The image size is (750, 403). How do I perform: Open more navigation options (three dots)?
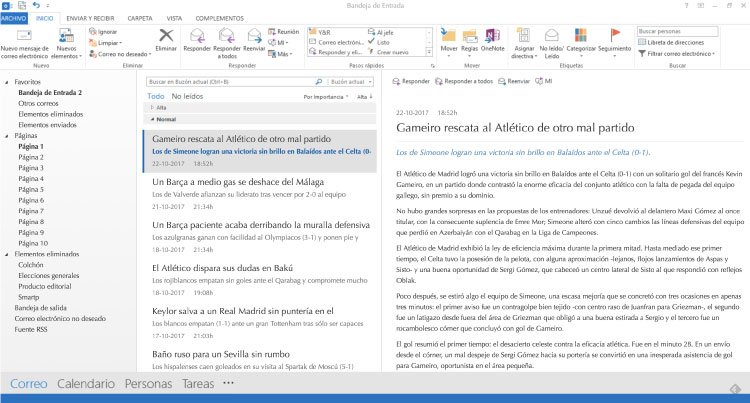pyautogui.click(x=228, y=383)
